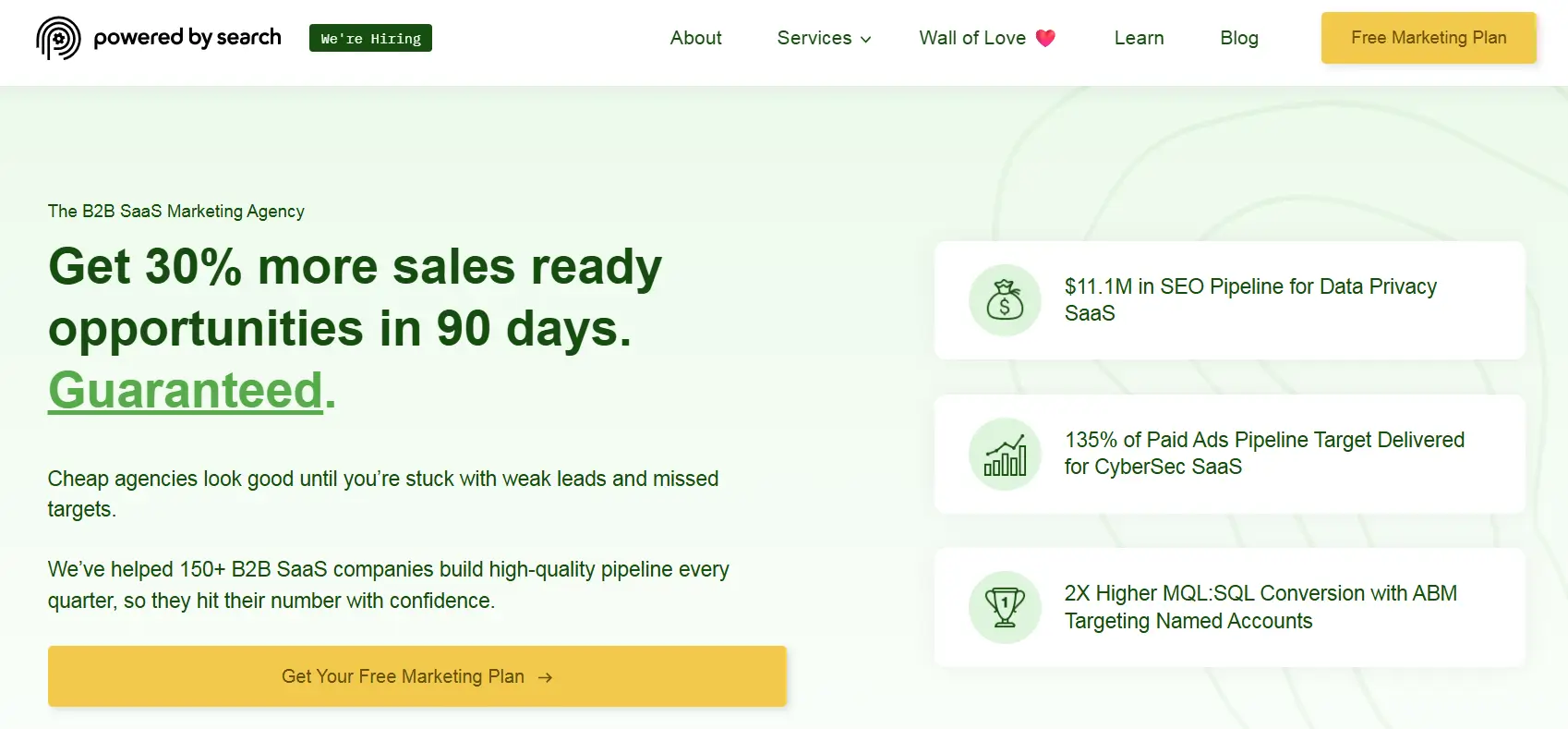Open the Learn navigation item
The image size is (1568, 729).
[1139, 38]
